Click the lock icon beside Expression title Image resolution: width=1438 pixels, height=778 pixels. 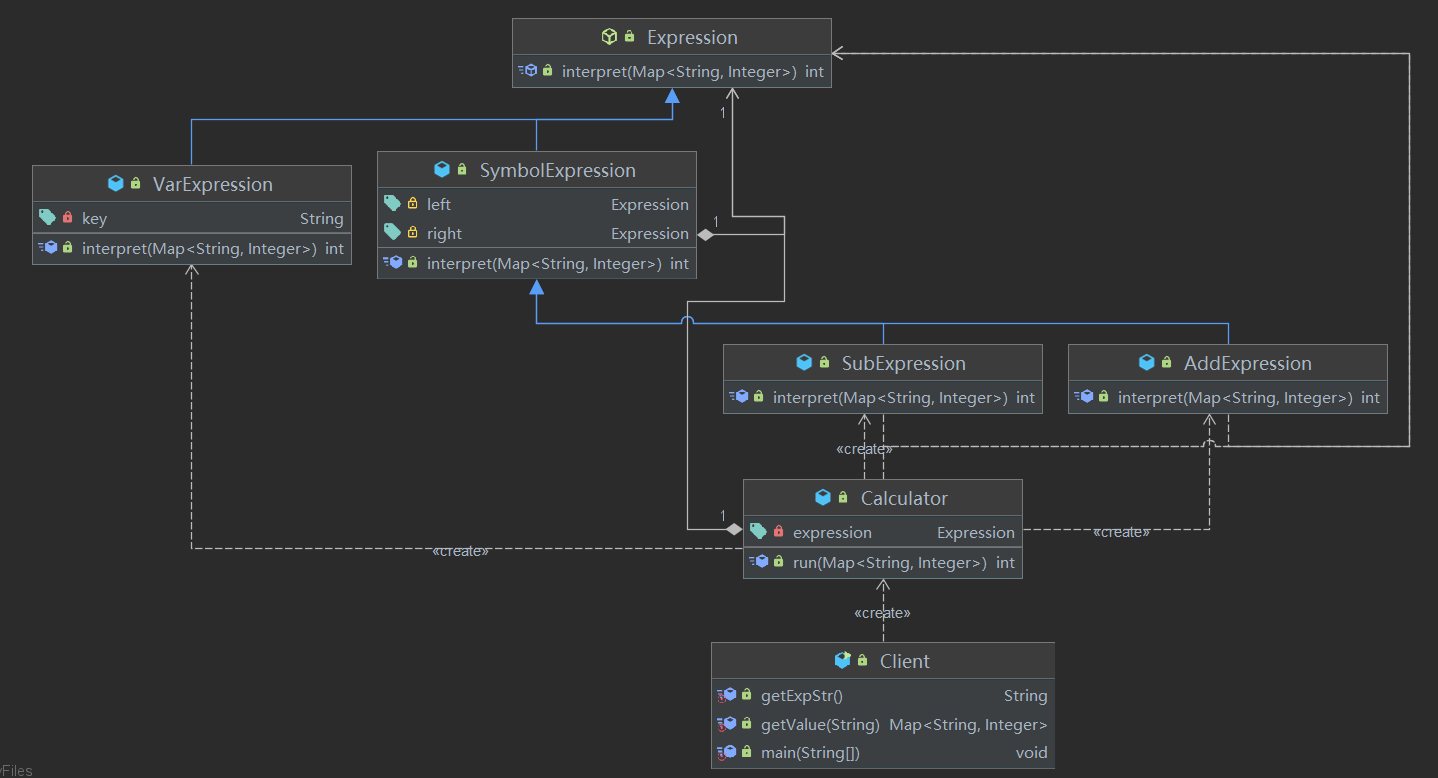pyautogui.click(x=629, y=37)
